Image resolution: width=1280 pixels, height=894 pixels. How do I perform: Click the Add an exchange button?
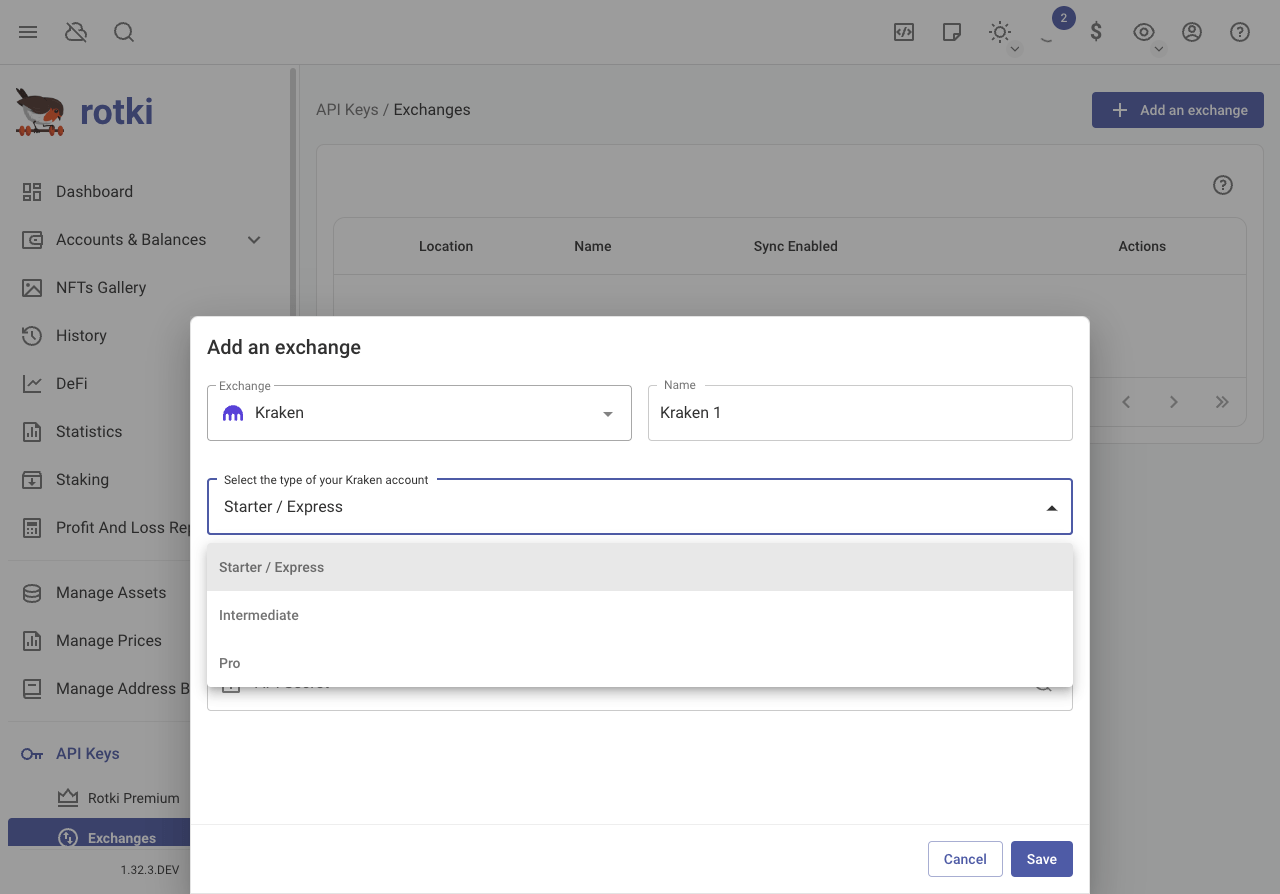pyautogui.click(x=1178, y=110)
